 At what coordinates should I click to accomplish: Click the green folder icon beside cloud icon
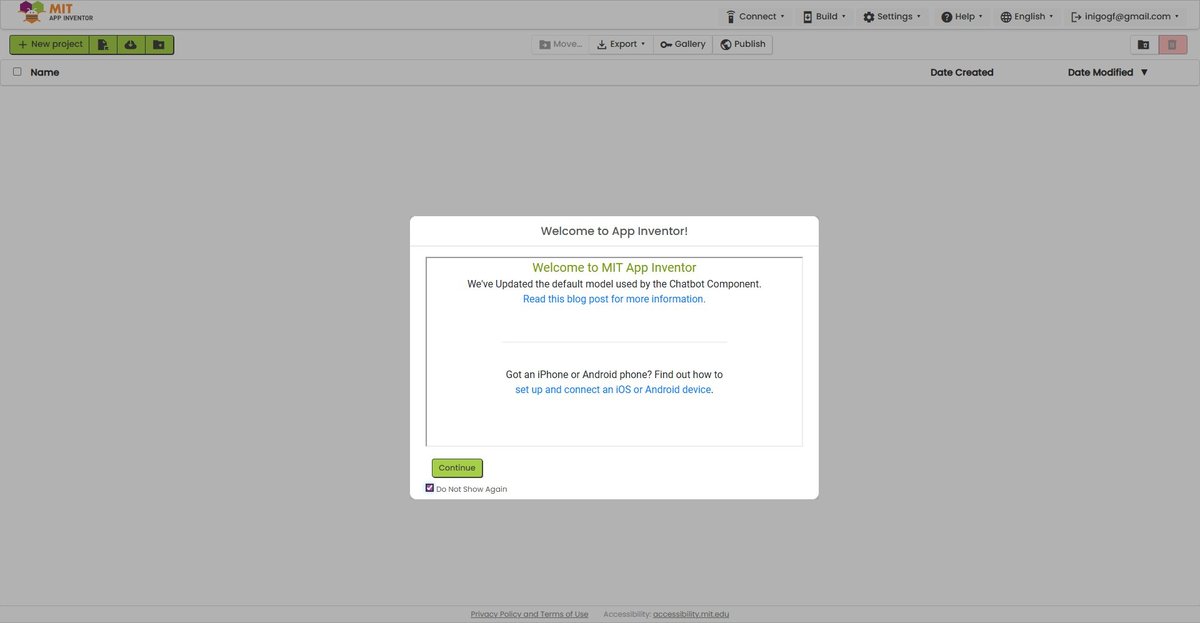tap(159, 45)
